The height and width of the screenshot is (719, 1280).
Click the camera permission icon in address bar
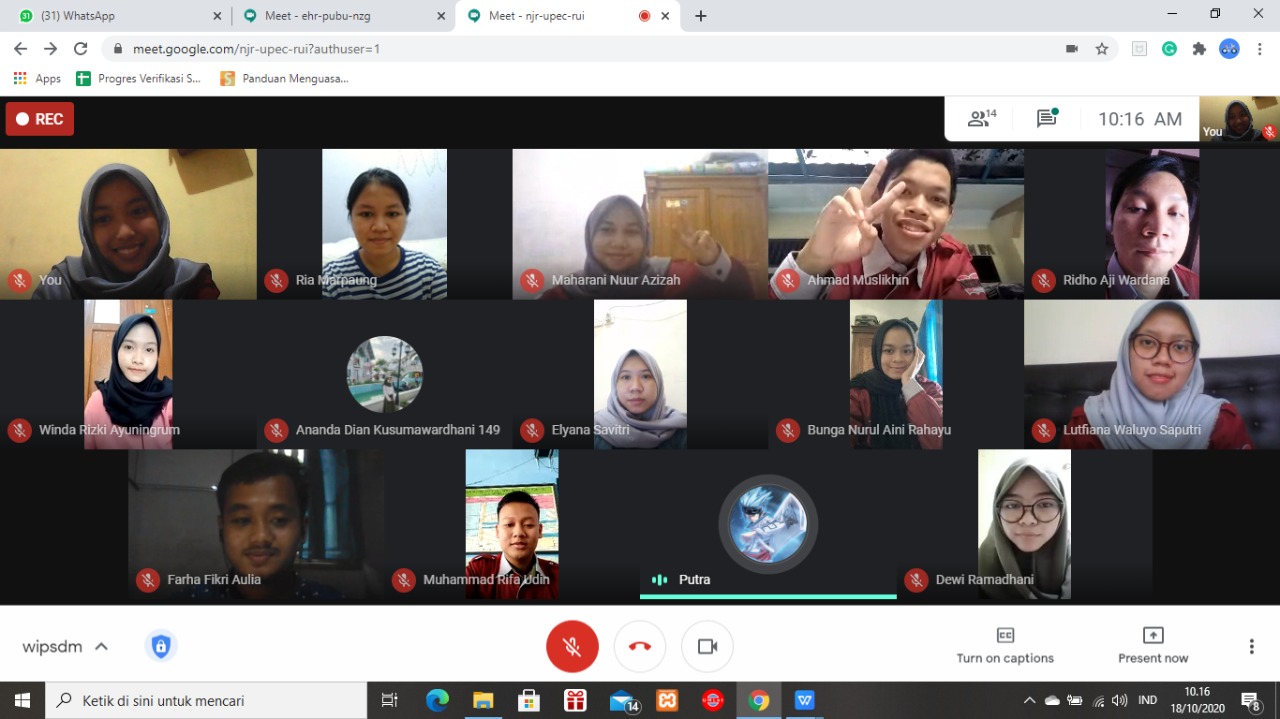(x=1072, y=48)
